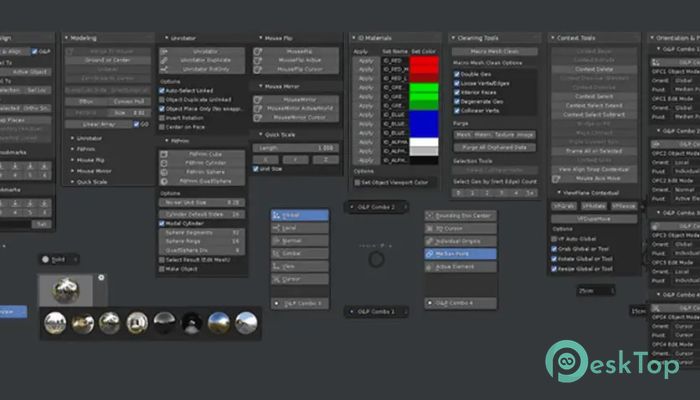Toggle Modal Cylinder checkbox
Image resolution: width=700 pixels, height=400 pixels.
pos(162,223)
